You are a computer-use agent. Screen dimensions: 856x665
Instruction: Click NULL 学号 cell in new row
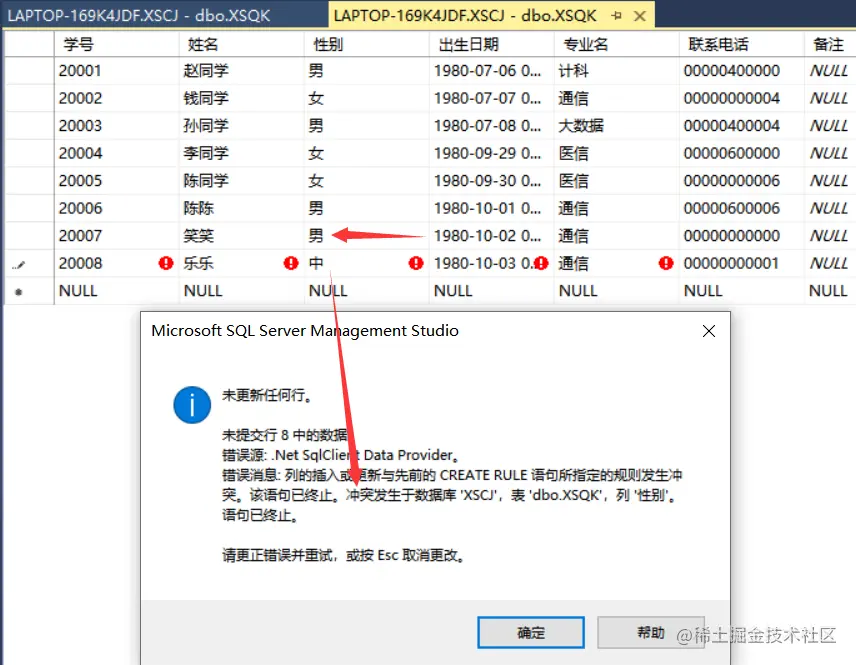[x=117, y=290]
